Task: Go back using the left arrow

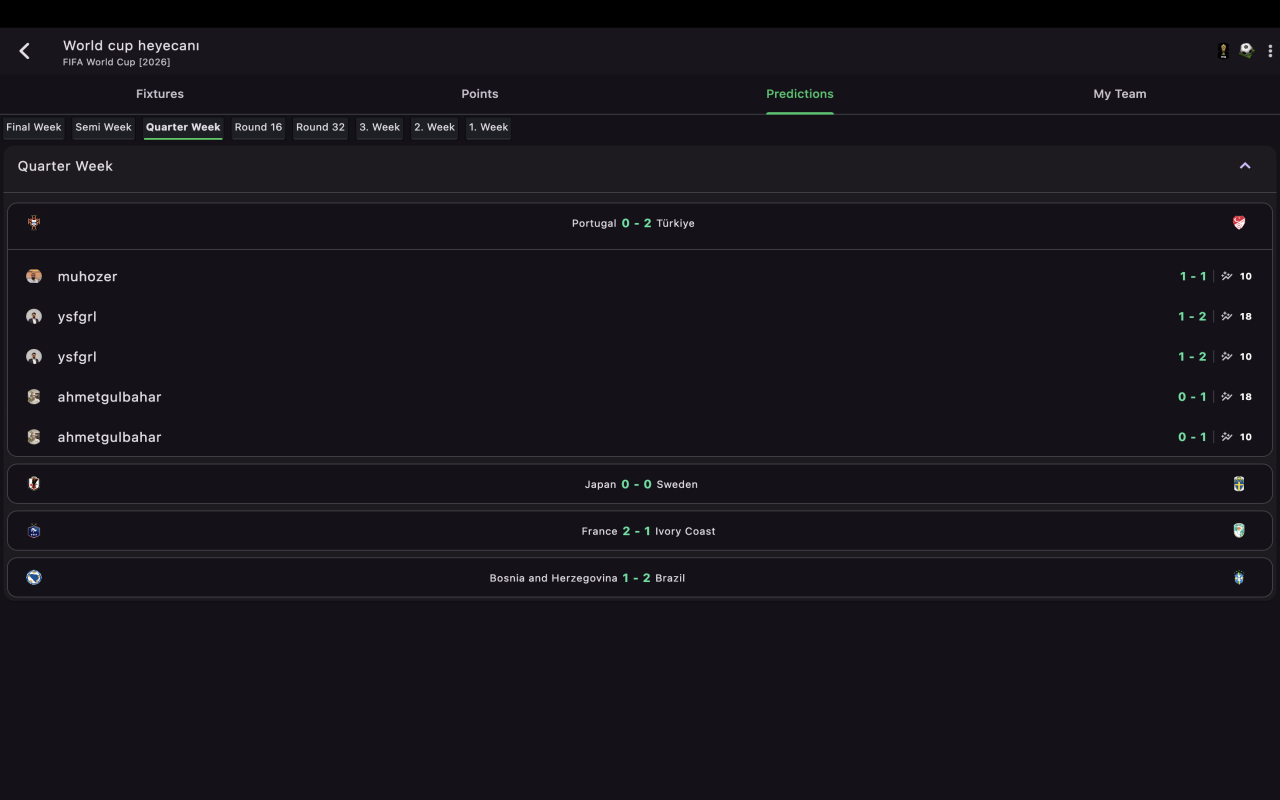Action: click(x=25, y=51)
